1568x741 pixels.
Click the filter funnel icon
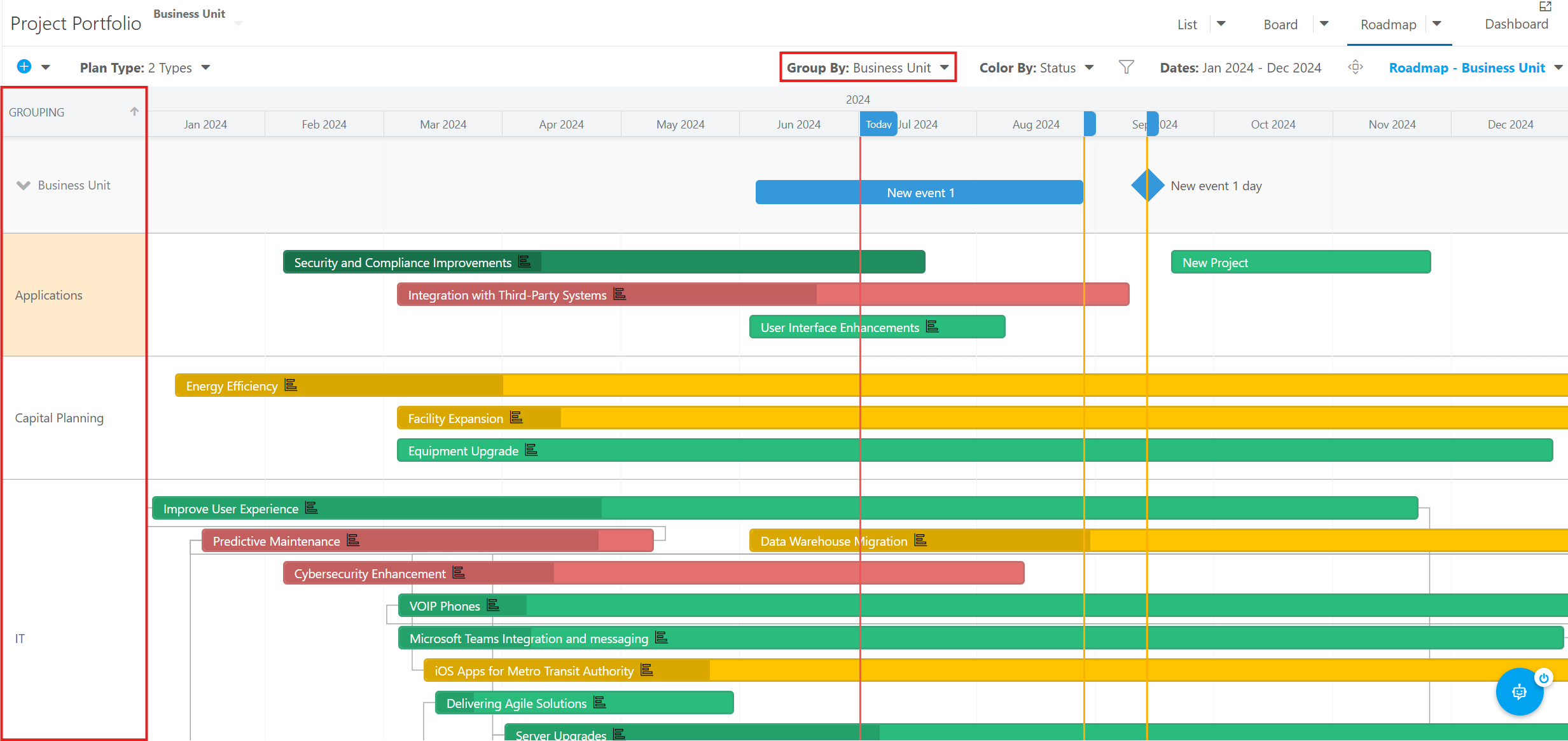(x=1127, y=67)
